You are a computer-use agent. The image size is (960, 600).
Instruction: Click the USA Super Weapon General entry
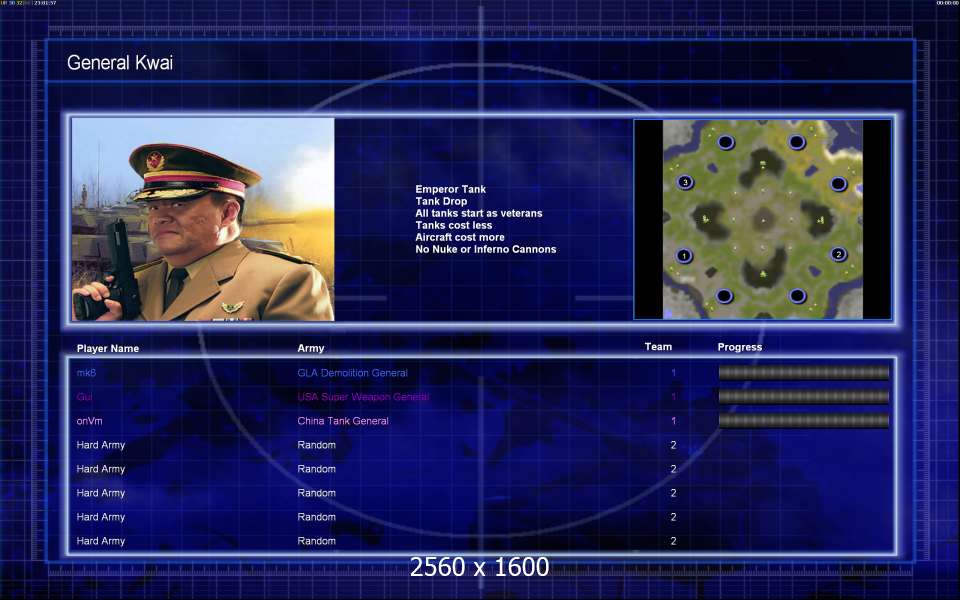tap(363, 397)
